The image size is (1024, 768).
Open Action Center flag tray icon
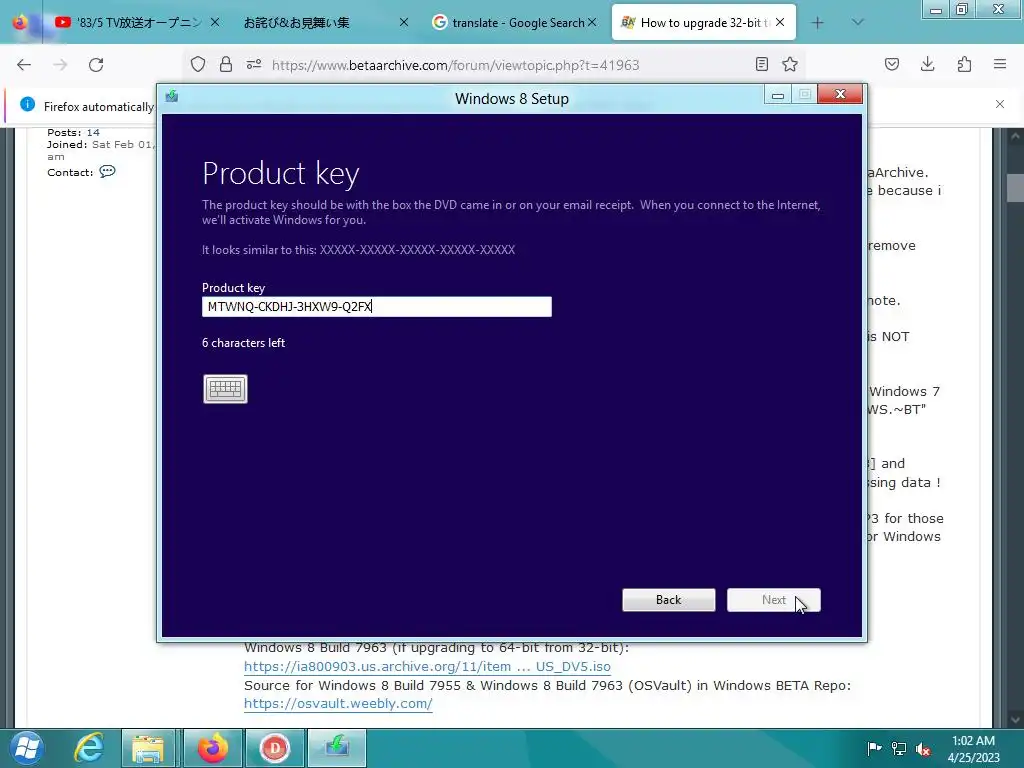874,748
